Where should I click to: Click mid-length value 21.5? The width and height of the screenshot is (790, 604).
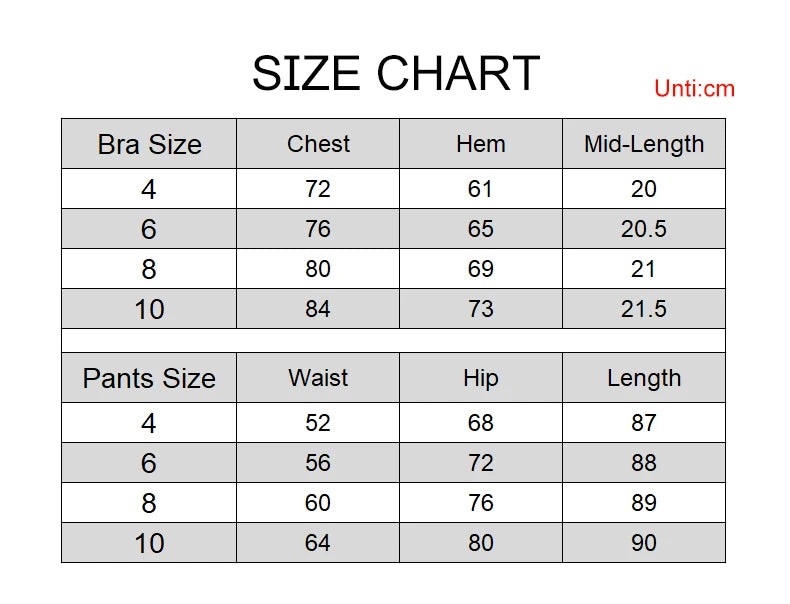click(x=643, y=309)
